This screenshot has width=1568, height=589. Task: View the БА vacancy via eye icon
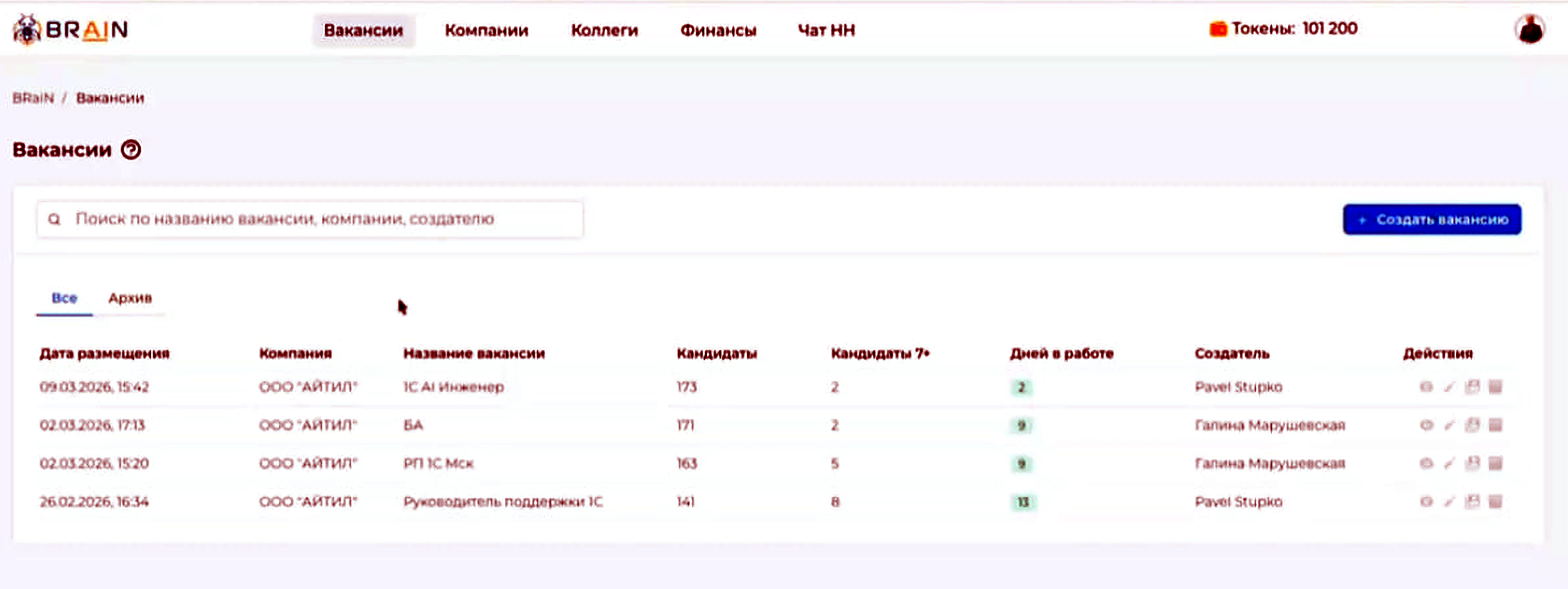point(1425,425)
